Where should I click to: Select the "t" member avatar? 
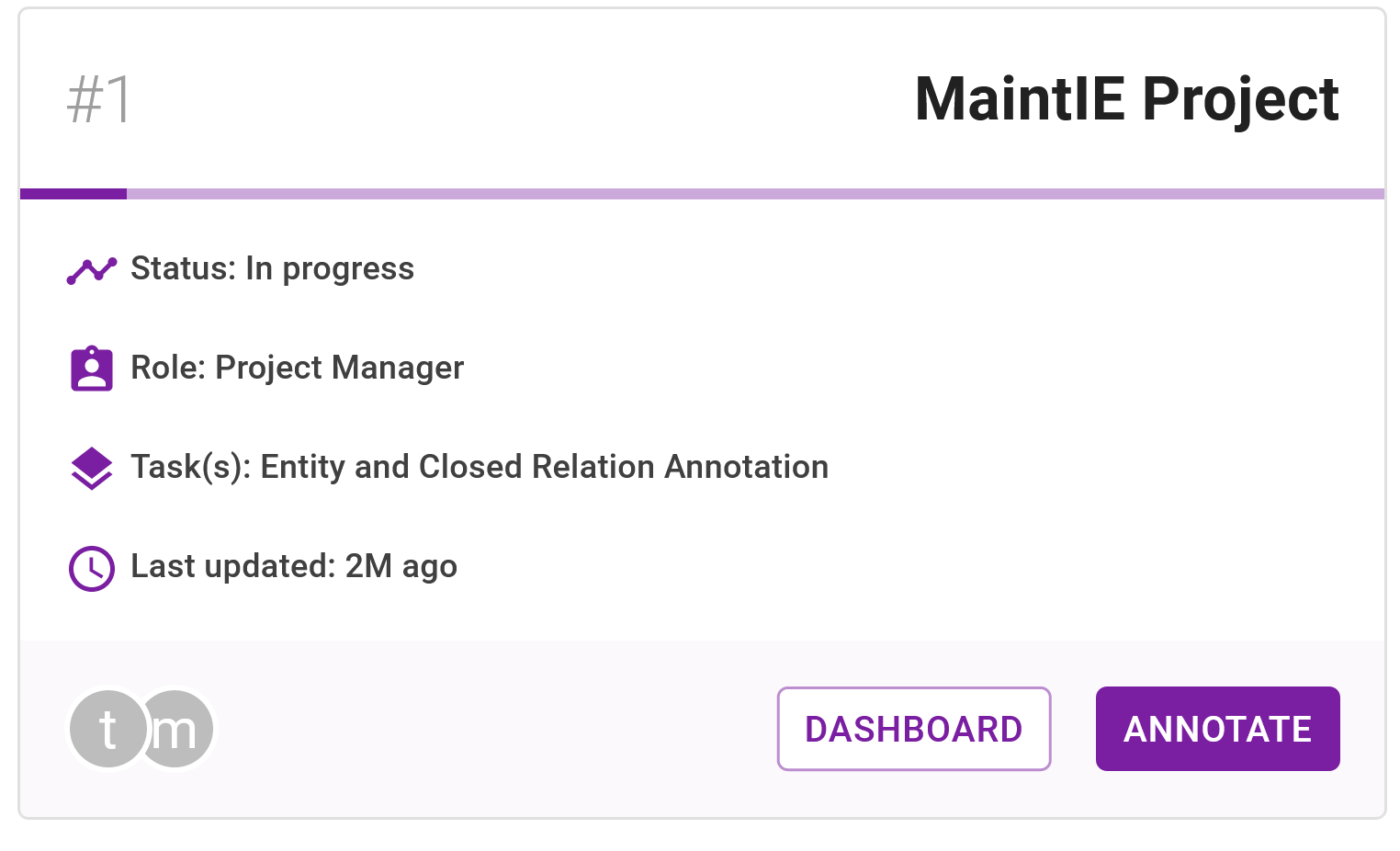tap(107, 729)
